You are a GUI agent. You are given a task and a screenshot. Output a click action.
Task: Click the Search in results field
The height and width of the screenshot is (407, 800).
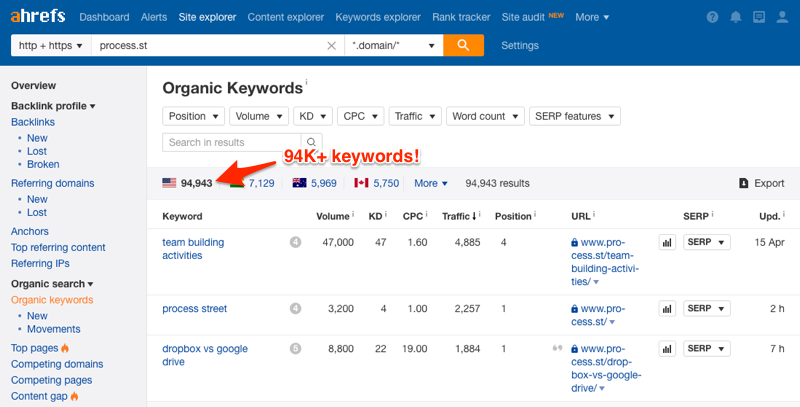pos(232,143)
